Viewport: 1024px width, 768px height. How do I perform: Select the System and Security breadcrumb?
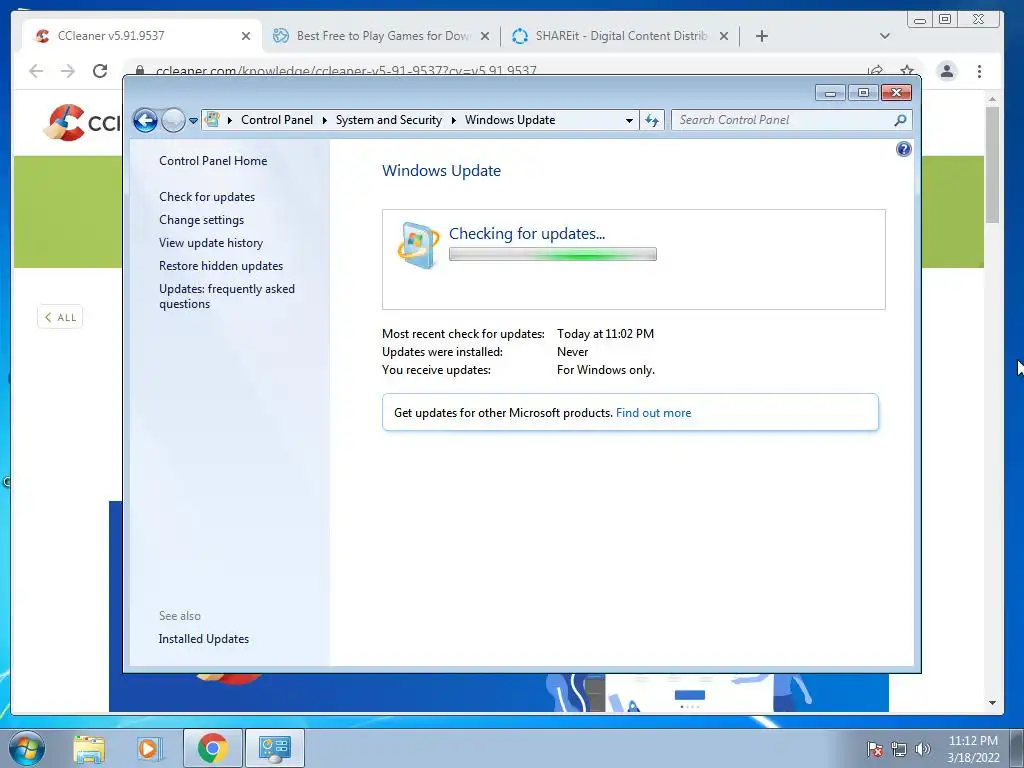pos(389,120)
